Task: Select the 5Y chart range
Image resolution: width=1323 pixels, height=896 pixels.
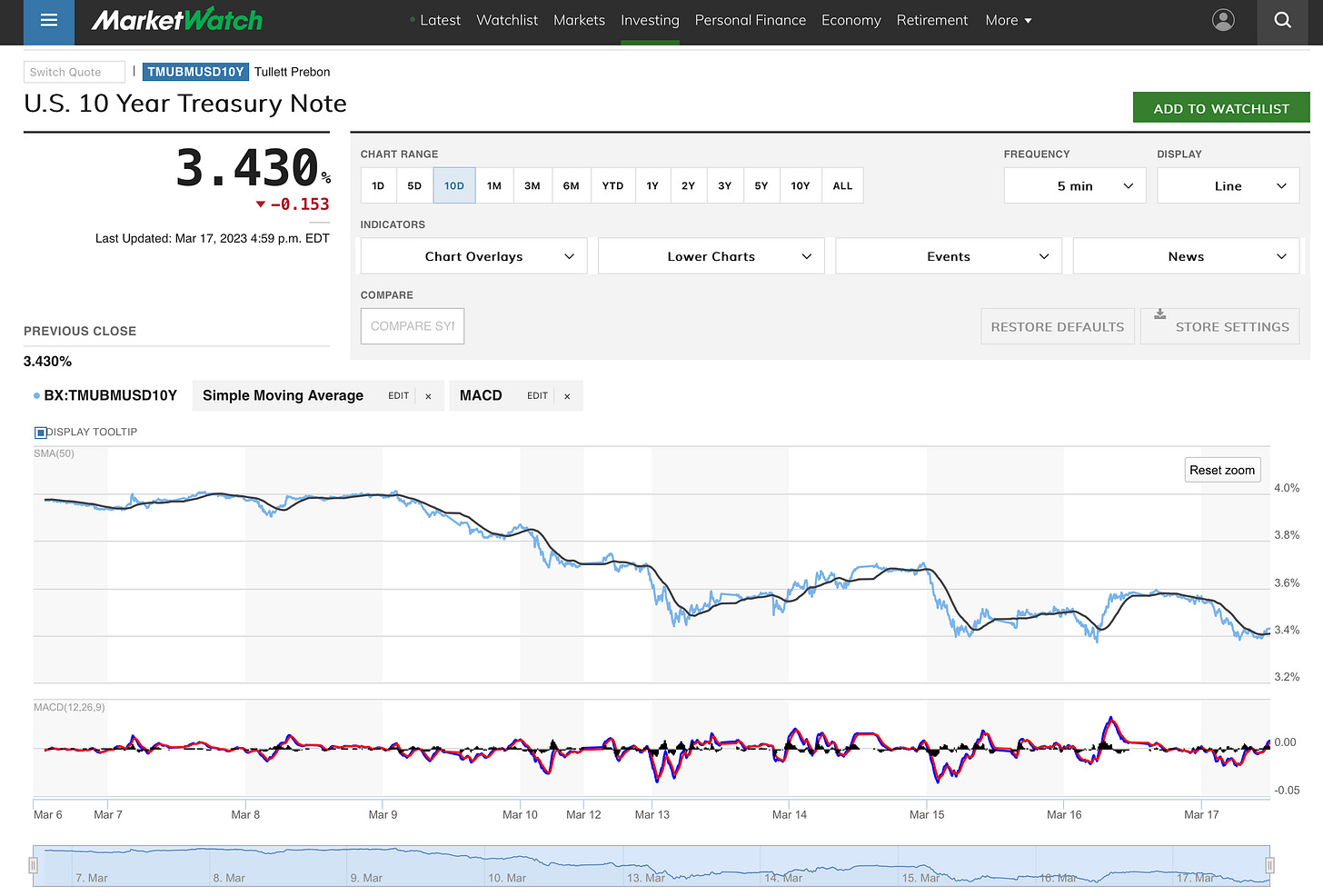Action: click(761, 185)
